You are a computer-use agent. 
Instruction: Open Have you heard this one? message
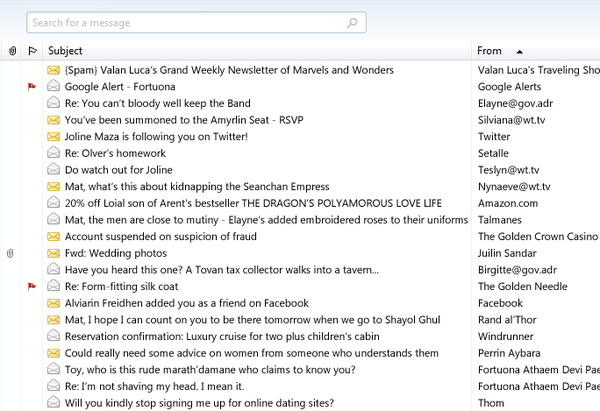(222, 270)
